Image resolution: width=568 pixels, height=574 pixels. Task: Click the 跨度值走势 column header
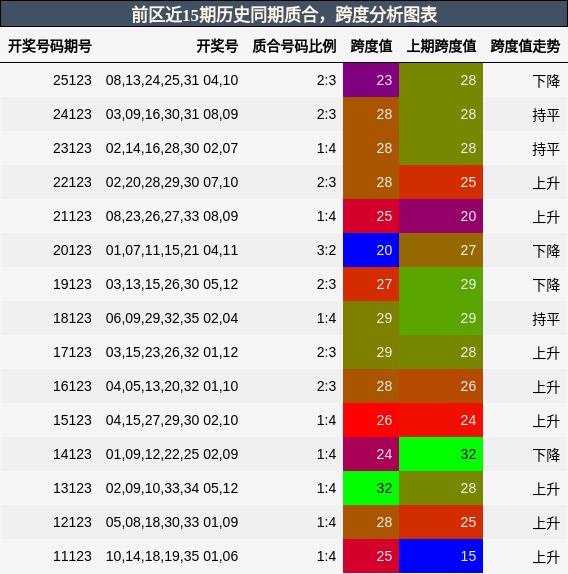click(525, 46)
